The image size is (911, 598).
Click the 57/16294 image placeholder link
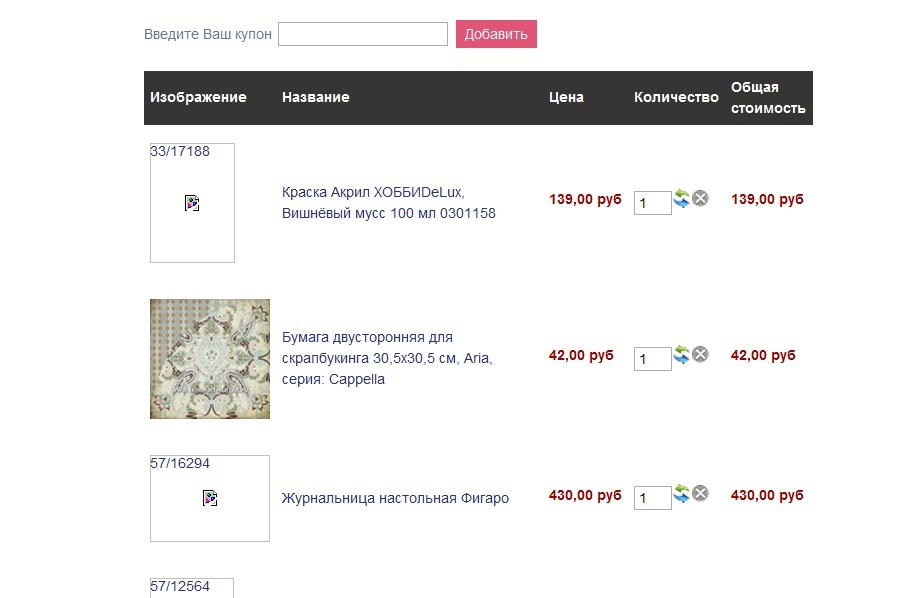click(210, 498)
